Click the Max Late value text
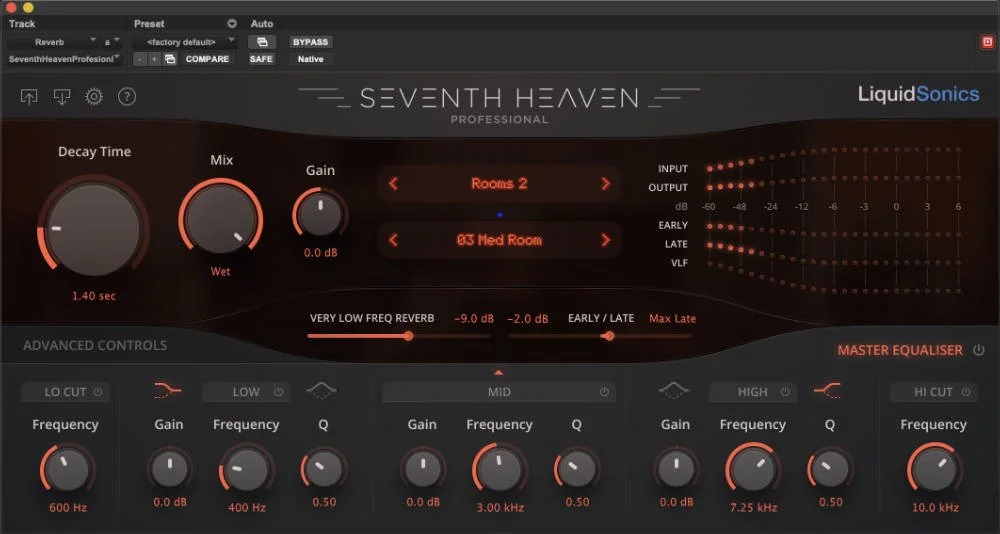 [672, 318]
